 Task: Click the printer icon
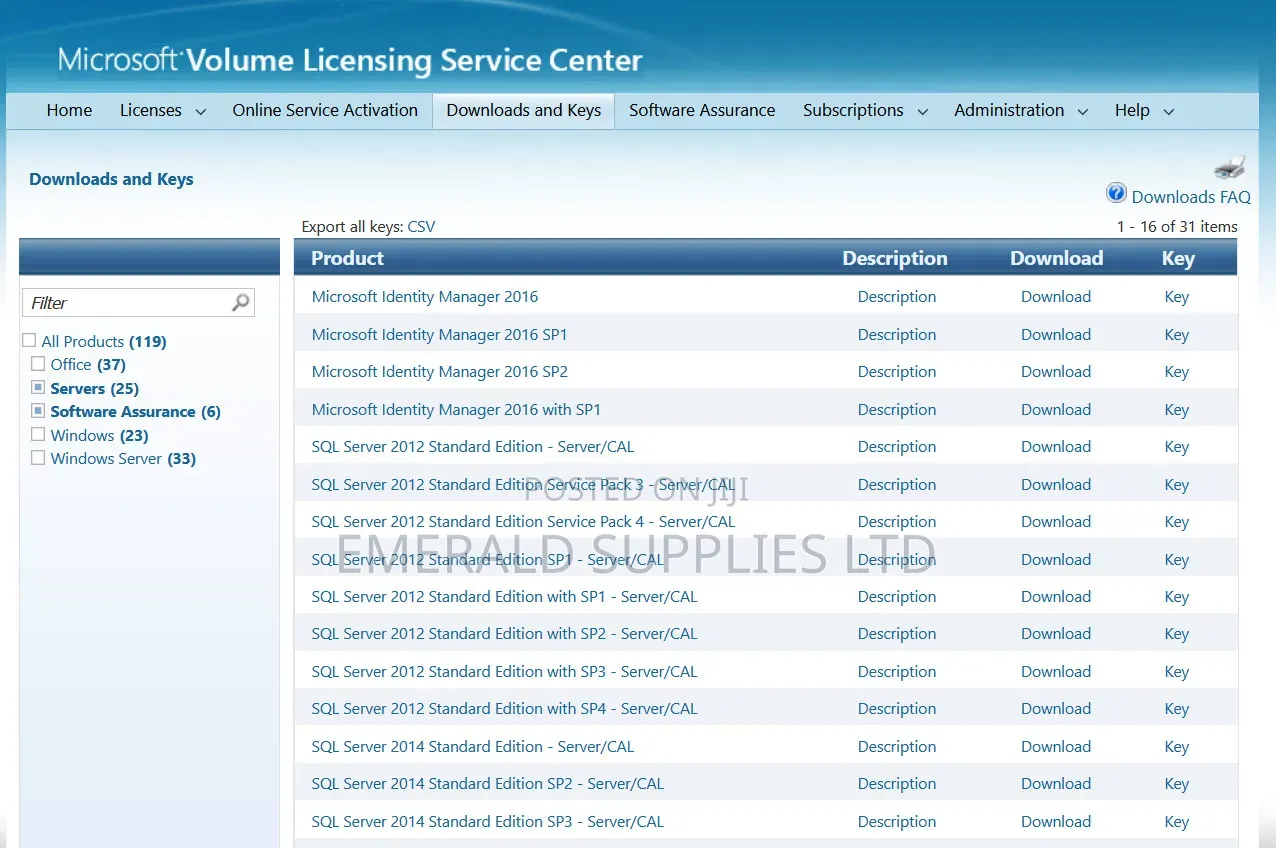(1230, 167)
